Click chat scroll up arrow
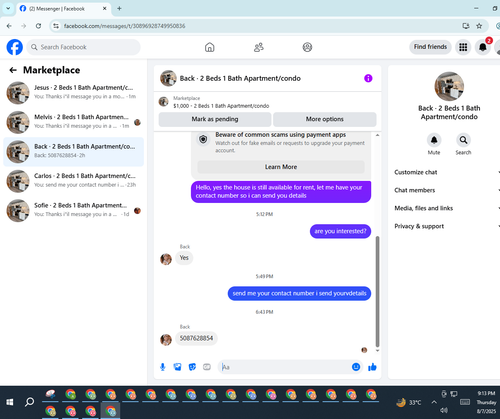 click(377, 135)
